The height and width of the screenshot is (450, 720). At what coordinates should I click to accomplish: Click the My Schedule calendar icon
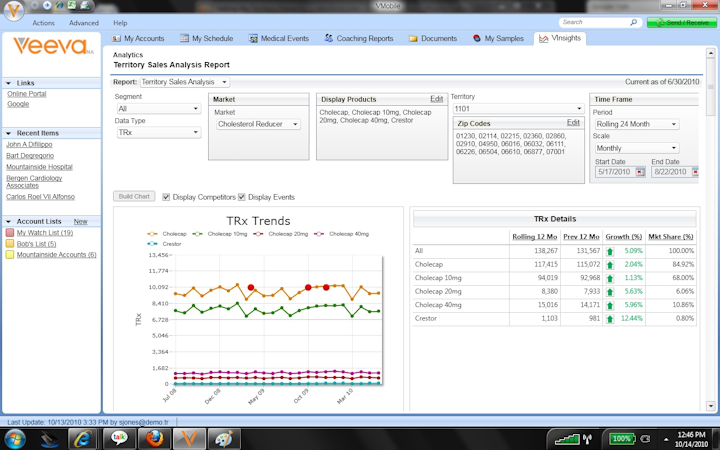184,39
